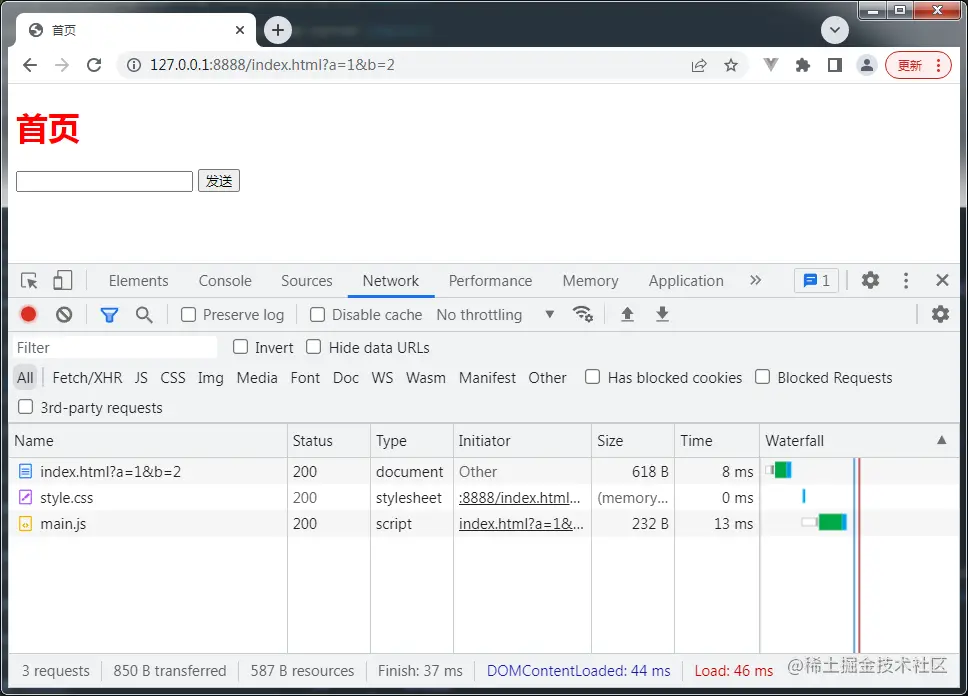The width and height of the screenshot is (968, 696).
Task: Click the browser back arrow
Action: [30, 65]
